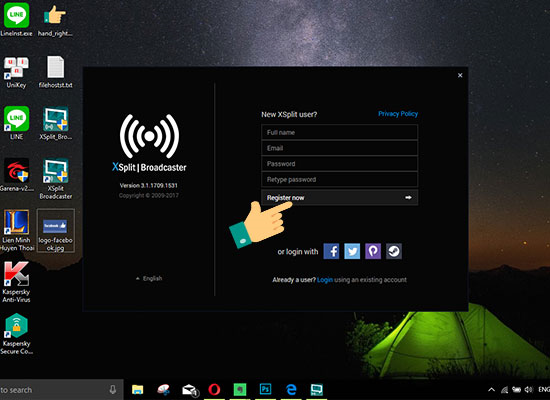Open the Privacy Policy link
The image size is (550, 400).
coord(398,114)
